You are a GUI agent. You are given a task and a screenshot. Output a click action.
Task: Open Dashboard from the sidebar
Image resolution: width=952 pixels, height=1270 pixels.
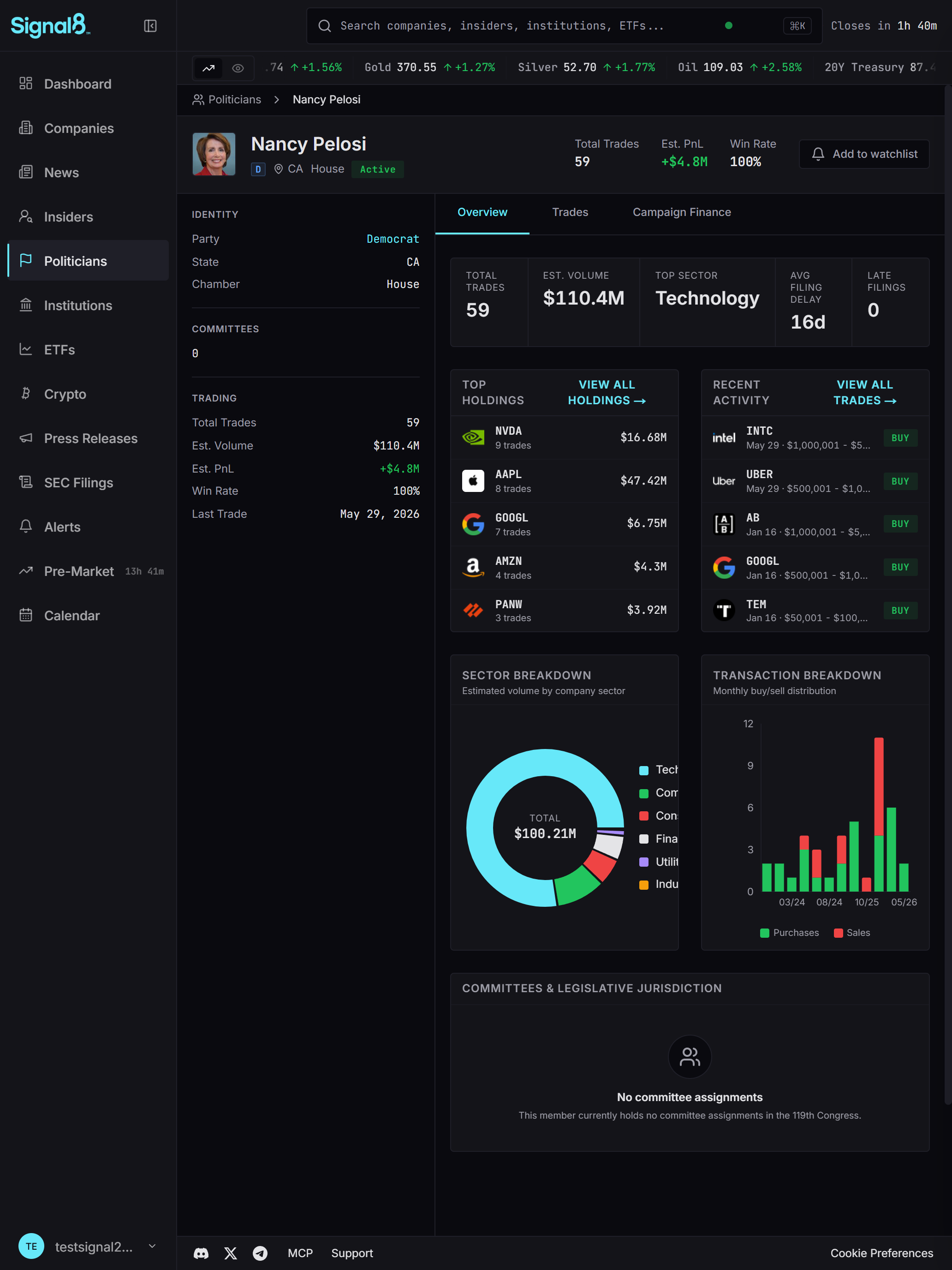89,84
